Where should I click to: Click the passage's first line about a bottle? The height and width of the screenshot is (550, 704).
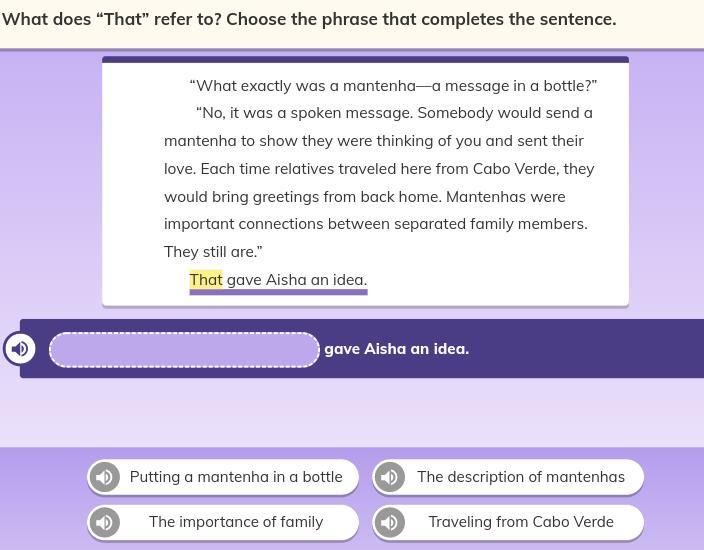pos(393,86)
